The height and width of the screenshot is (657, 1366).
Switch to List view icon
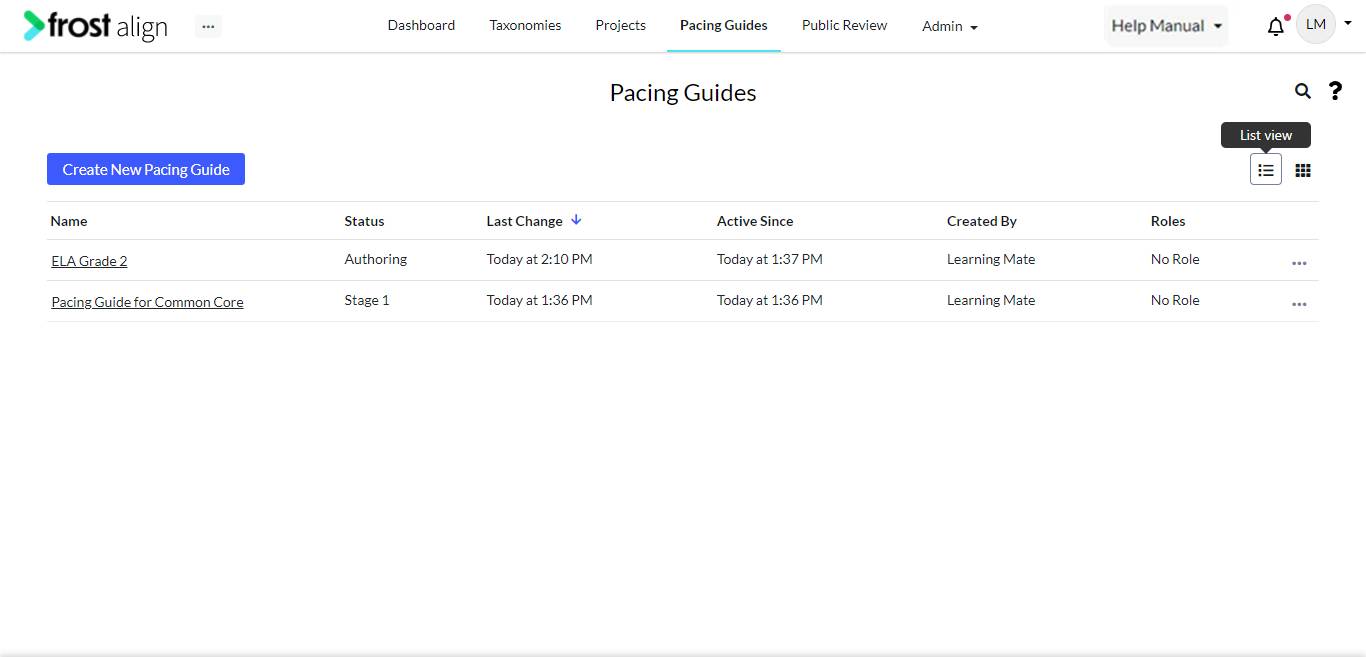click(1266, 170)
